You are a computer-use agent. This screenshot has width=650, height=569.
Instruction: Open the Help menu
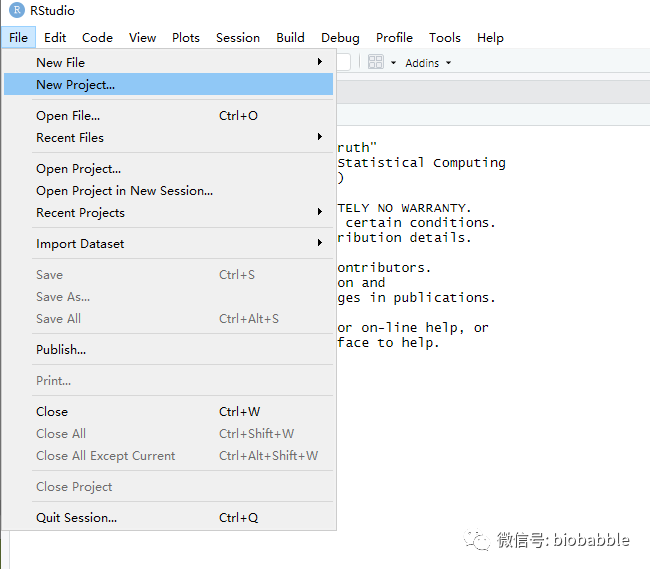click(490, 38)
